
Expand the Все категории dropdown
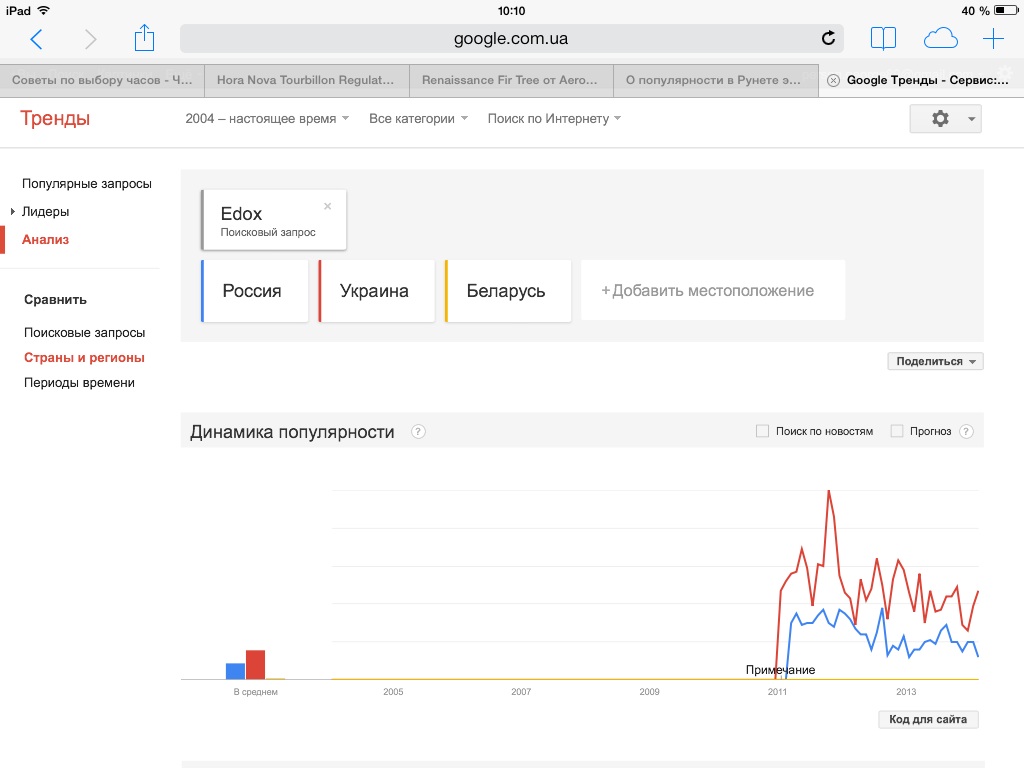(418, 119)
